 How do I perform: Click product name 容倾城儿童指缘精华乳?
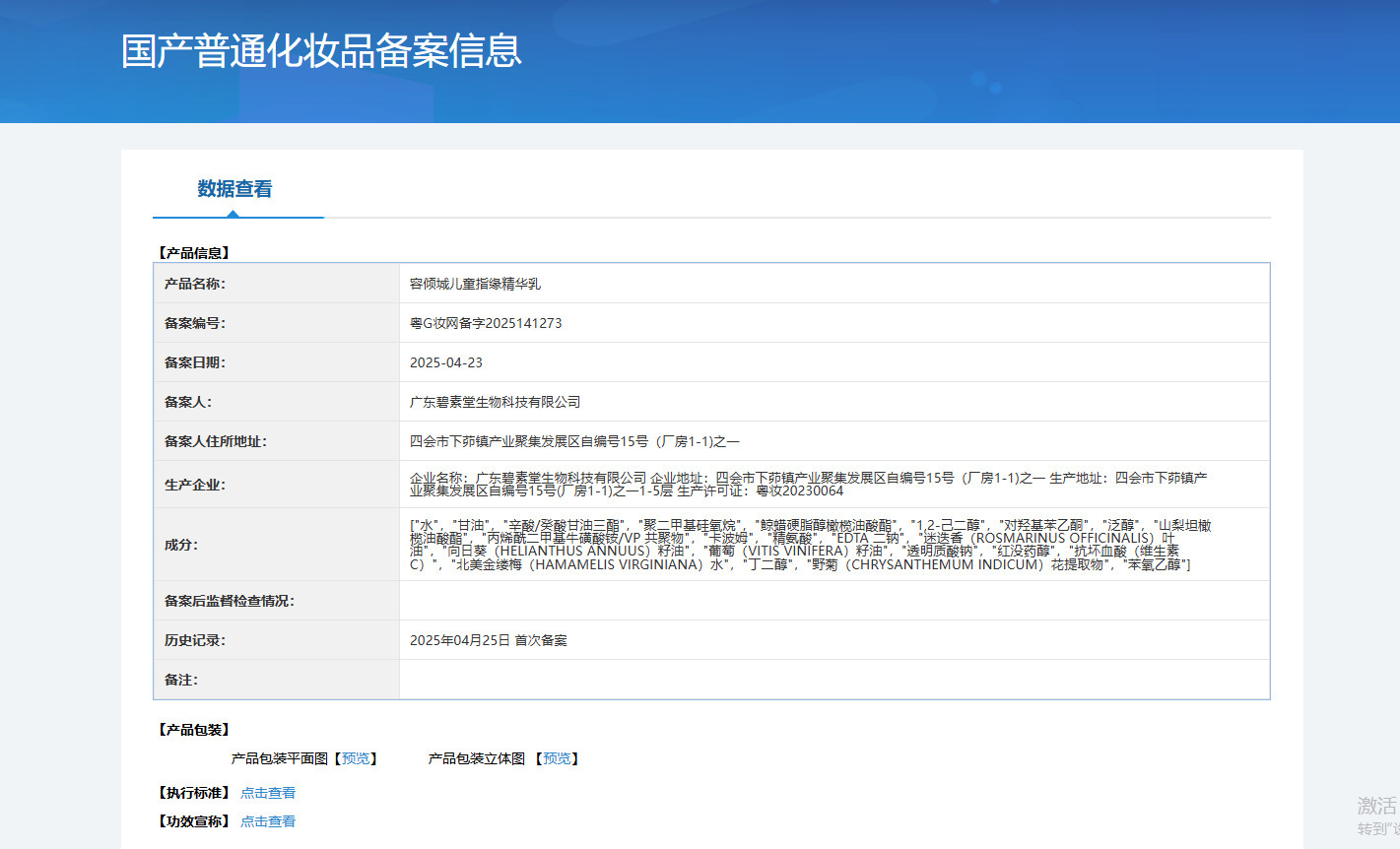pyautogui.click(x=475, y=284)
